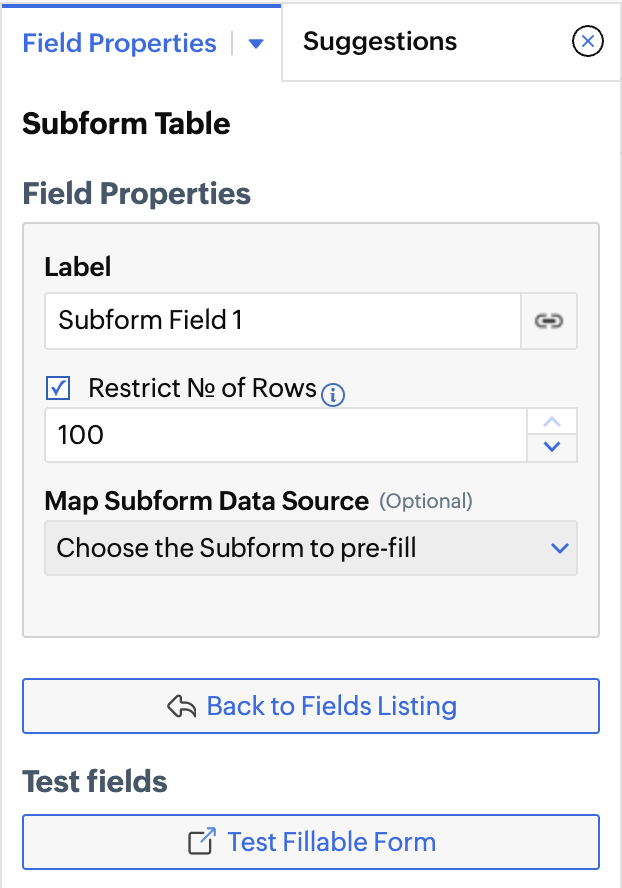Close the properties panel with X icon

tap(588, 42)
